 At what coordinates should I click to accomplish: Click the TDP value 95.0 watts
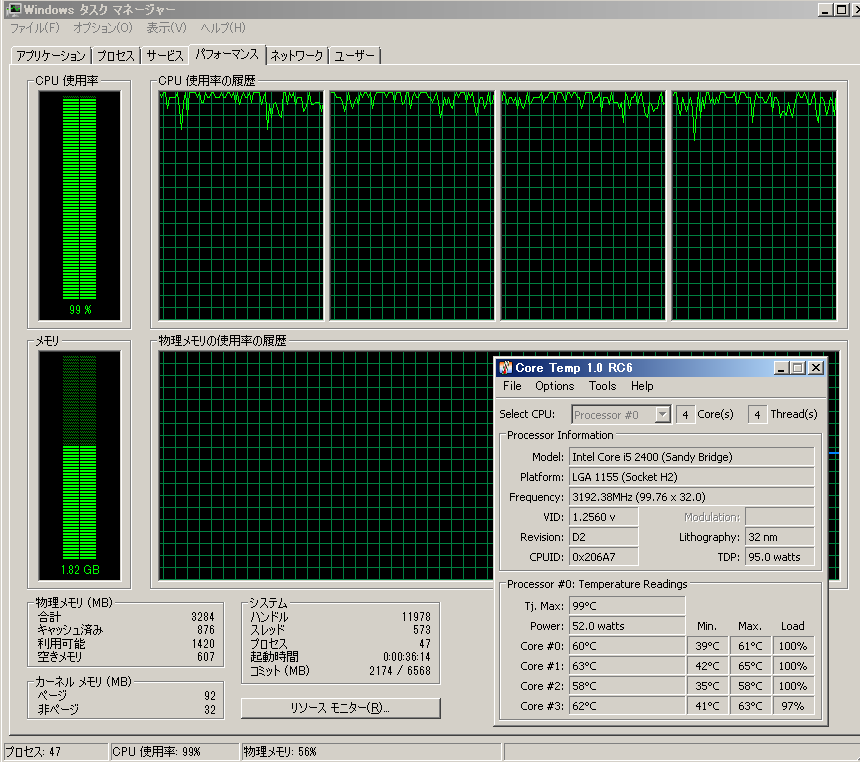click(780, 557)
